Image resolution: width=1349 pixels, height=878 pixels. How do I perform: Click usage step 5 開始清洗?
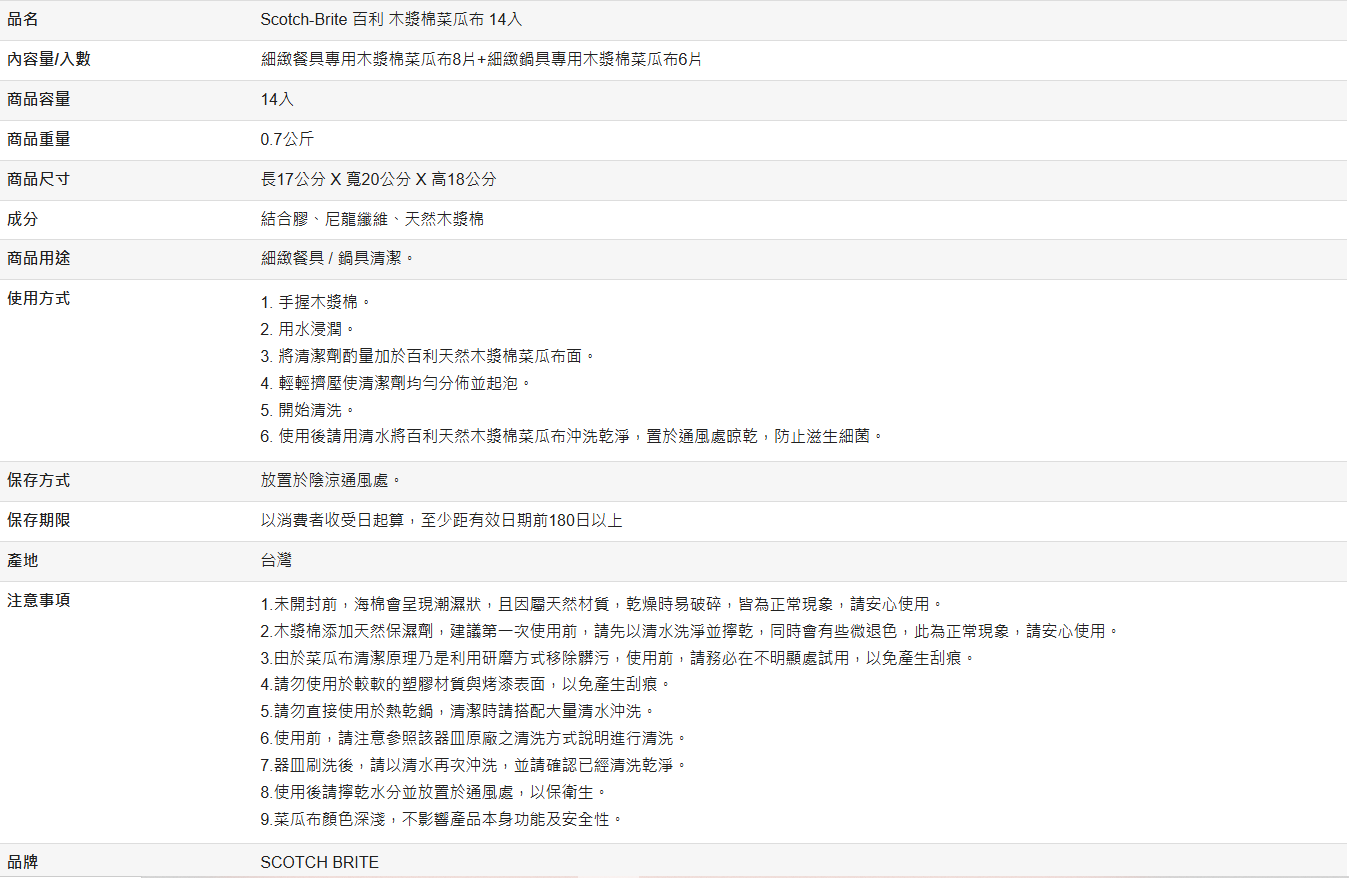click(308, 410)
